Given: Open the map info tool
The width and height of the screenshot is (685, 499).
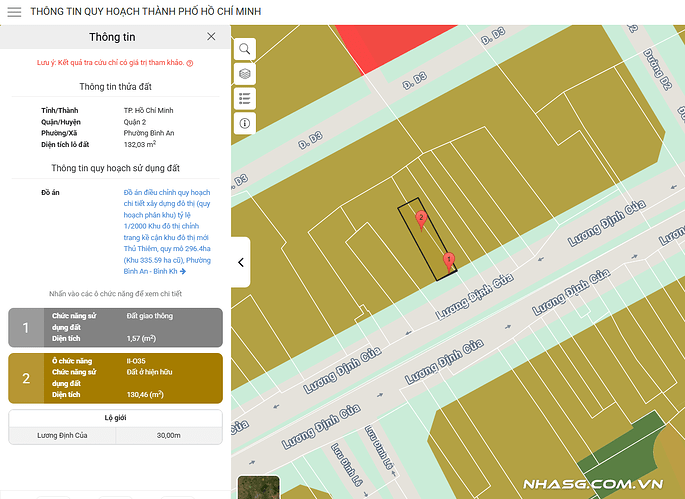Looking at the screenshot, I should point(245,123).
